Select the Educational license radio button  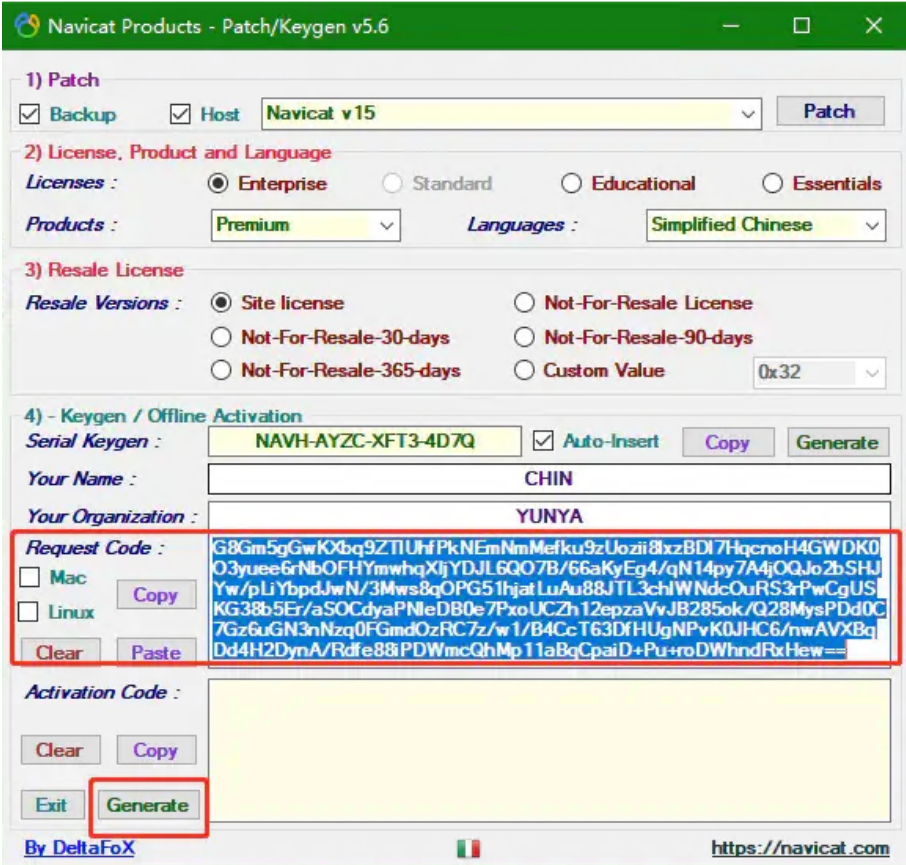coord(571,183)
